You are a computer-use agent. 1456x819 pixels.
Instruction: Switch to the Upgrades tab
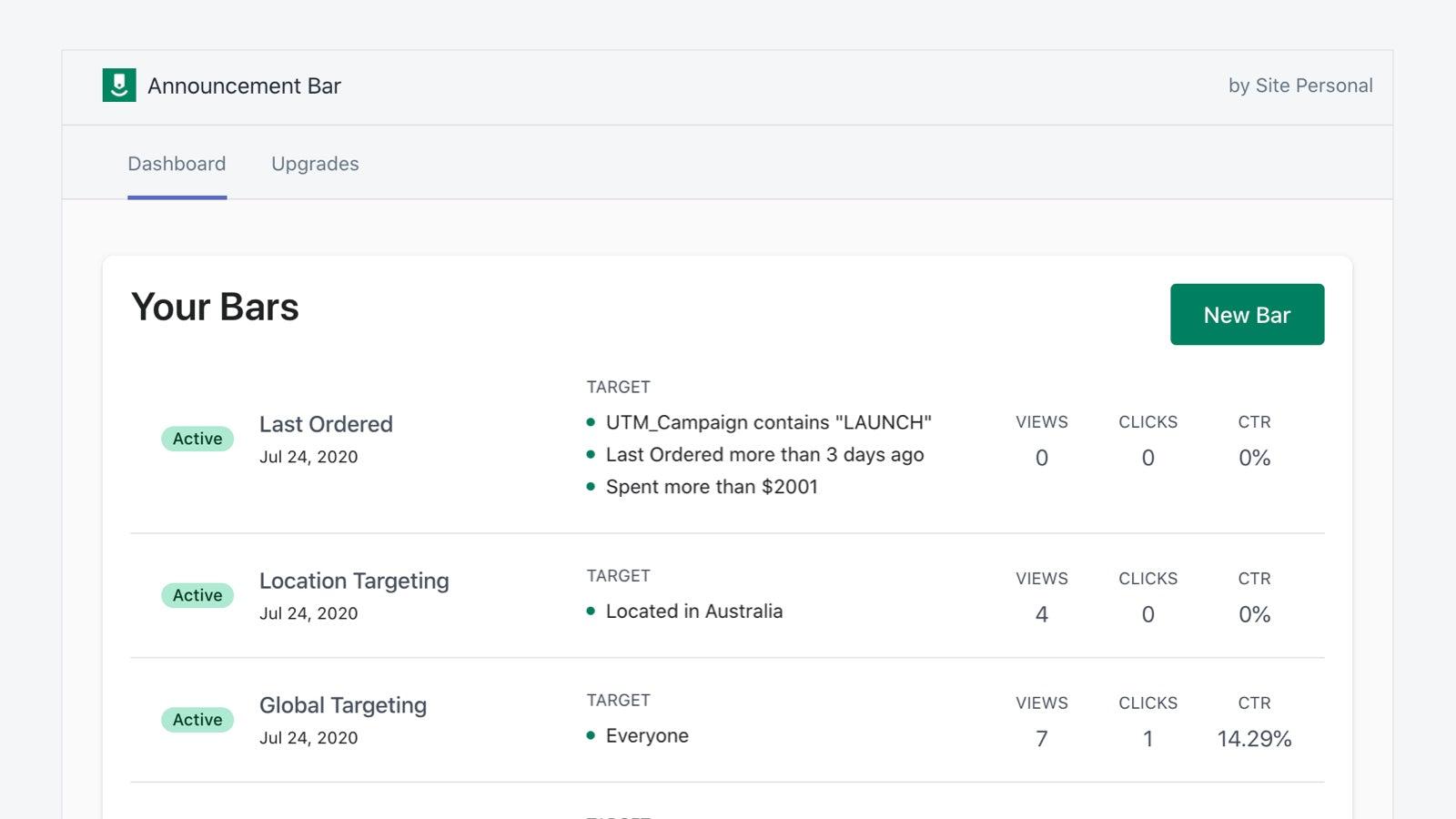coord(315,164)
